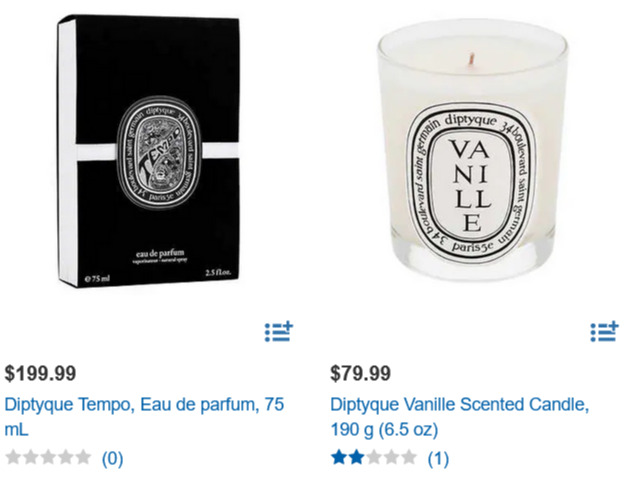Open Diptyque Tempo, Eau de parfum link

(144, 417)
